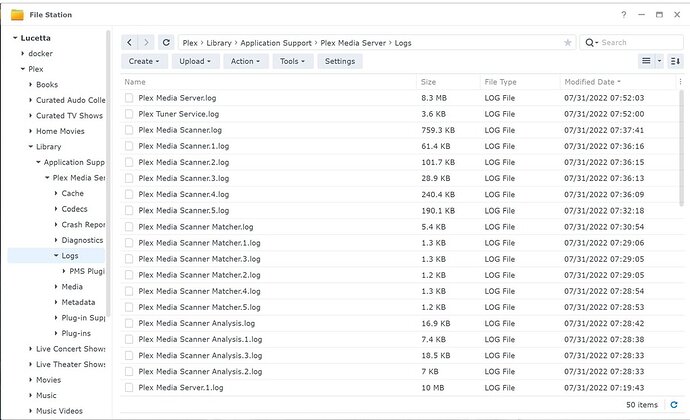Switch to list view mode icon
Viewport: 690px width, 420px height.
(x=646, y=61)
